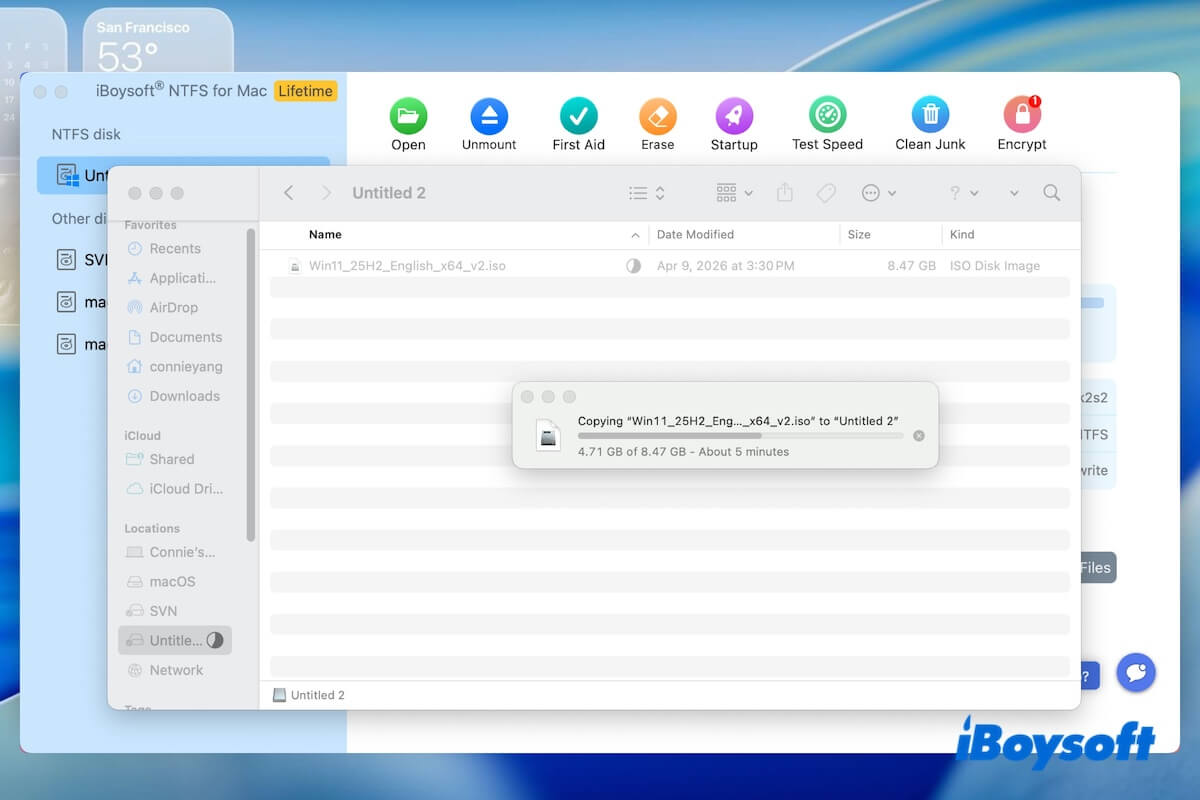Screen dimensions: 1200x800
Task: Open the Finder action ellipsis menu
Action: (879, 193)
